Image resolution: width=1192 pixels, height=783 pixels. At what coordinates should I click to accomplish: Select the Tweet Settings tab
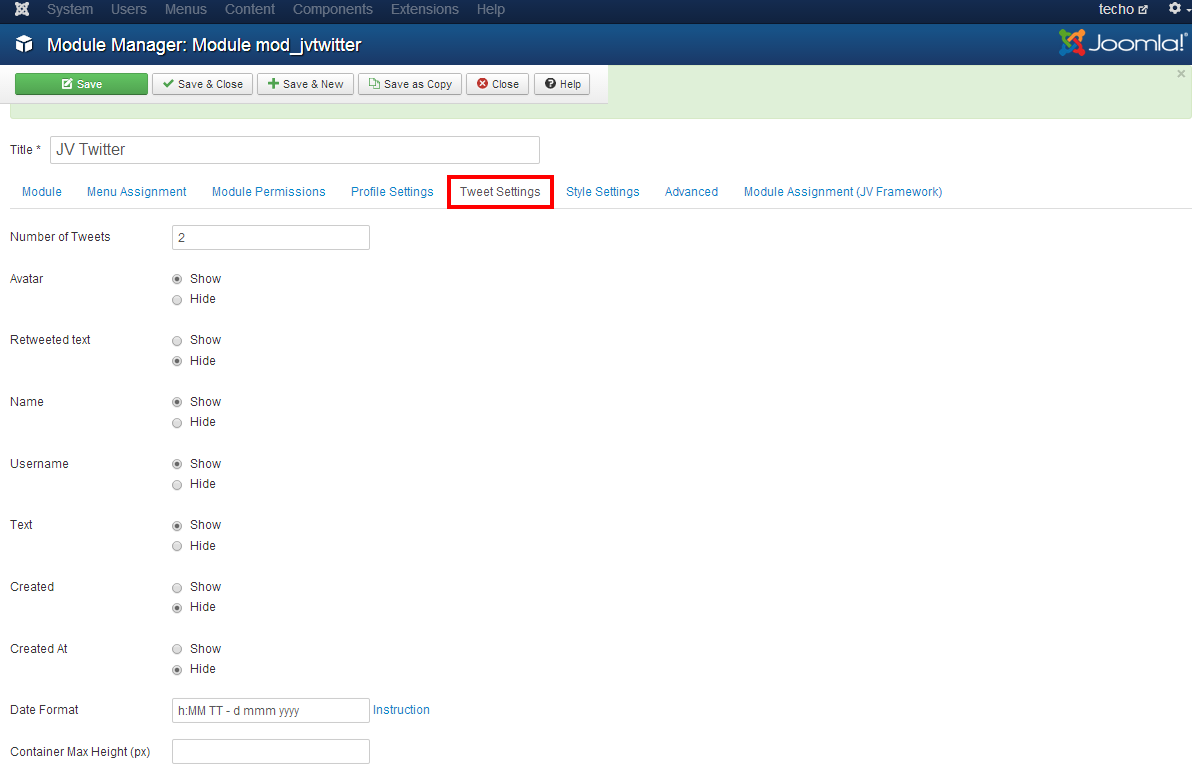pyautogui.click(x=499, y=192)
